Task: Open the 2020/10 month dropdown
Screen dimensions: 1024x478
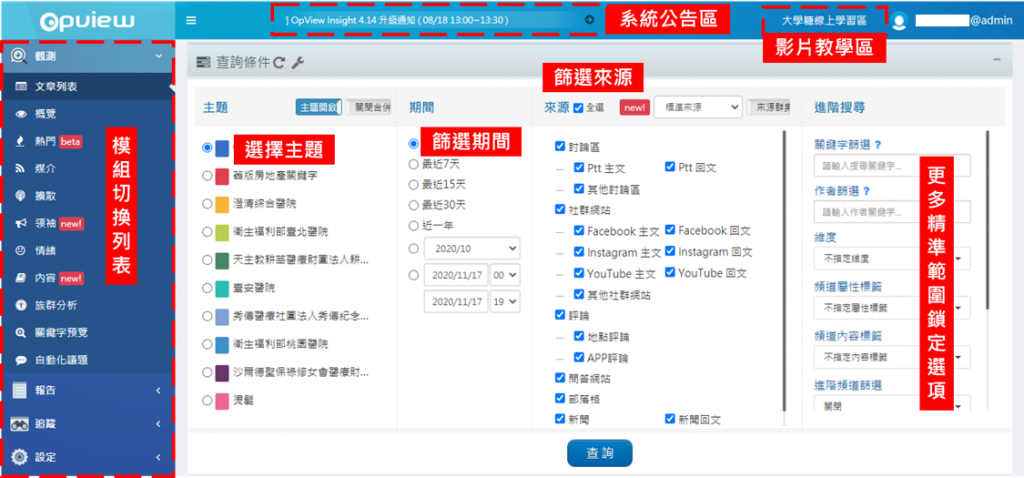Action: point(472,248)
